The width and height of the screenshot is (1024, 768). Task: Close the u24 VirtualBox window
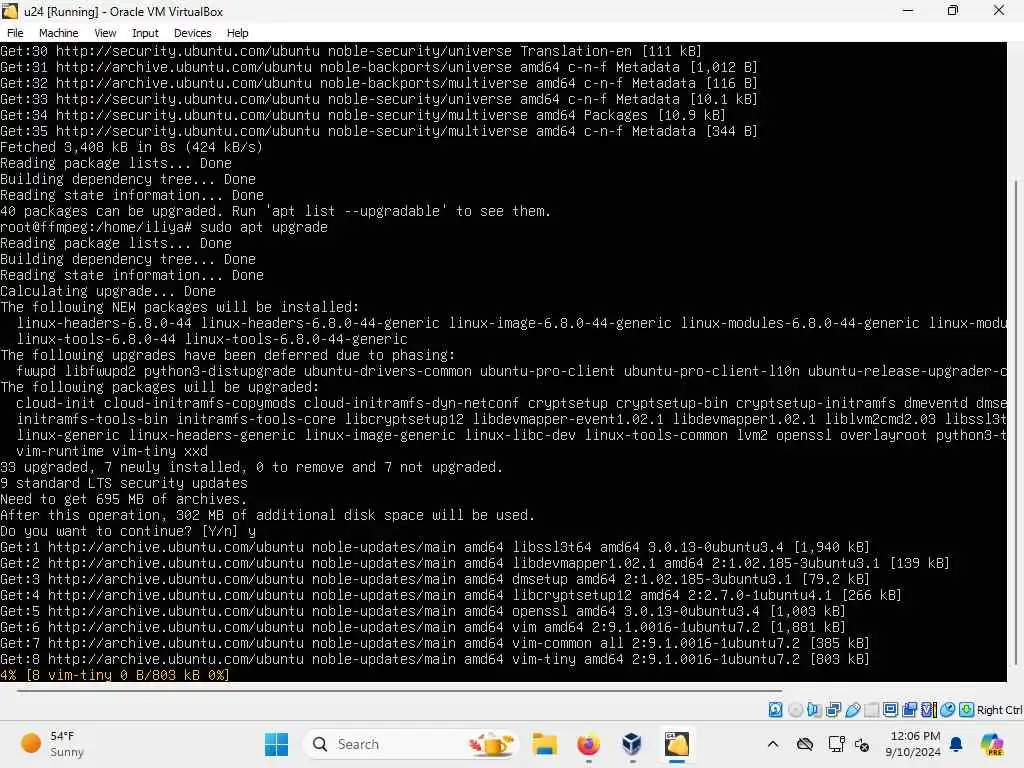click(x=999, y=10)
